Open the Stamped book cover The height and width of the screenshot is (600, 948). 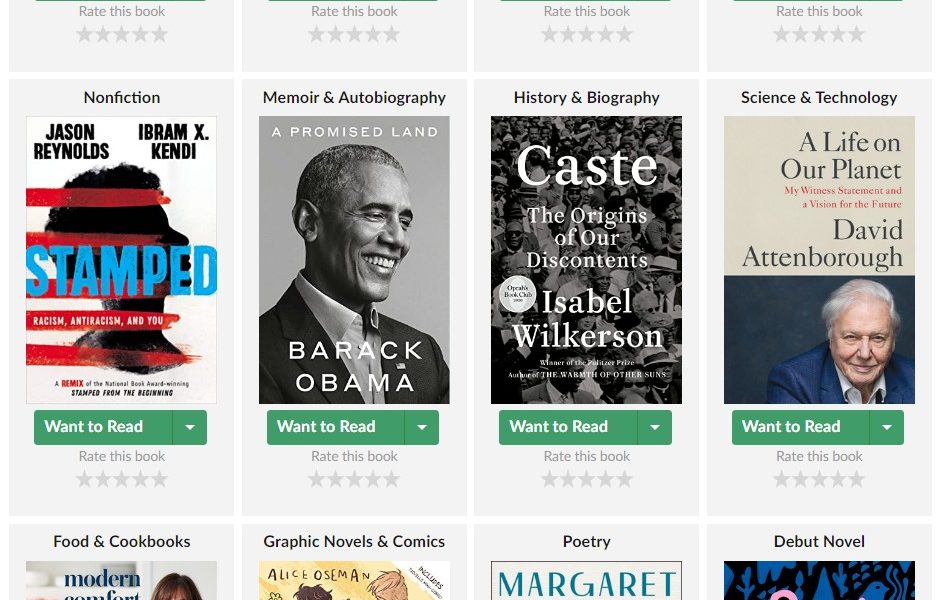tap(122, 260)
